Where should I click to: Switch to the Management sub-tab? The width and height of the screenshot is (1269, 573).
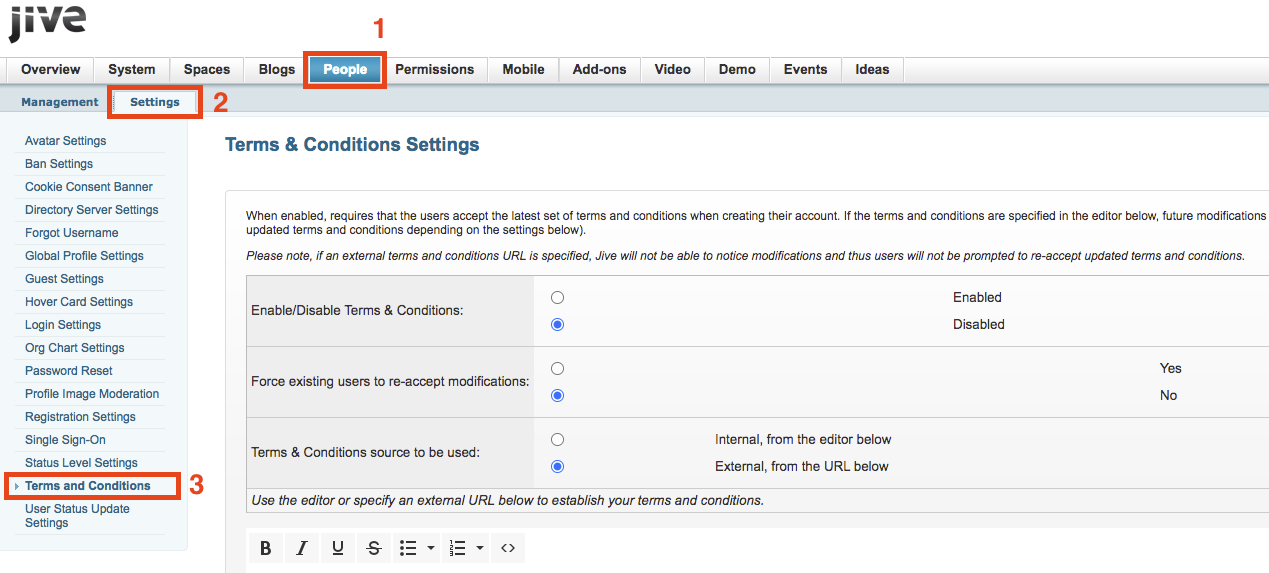[60, 102]
